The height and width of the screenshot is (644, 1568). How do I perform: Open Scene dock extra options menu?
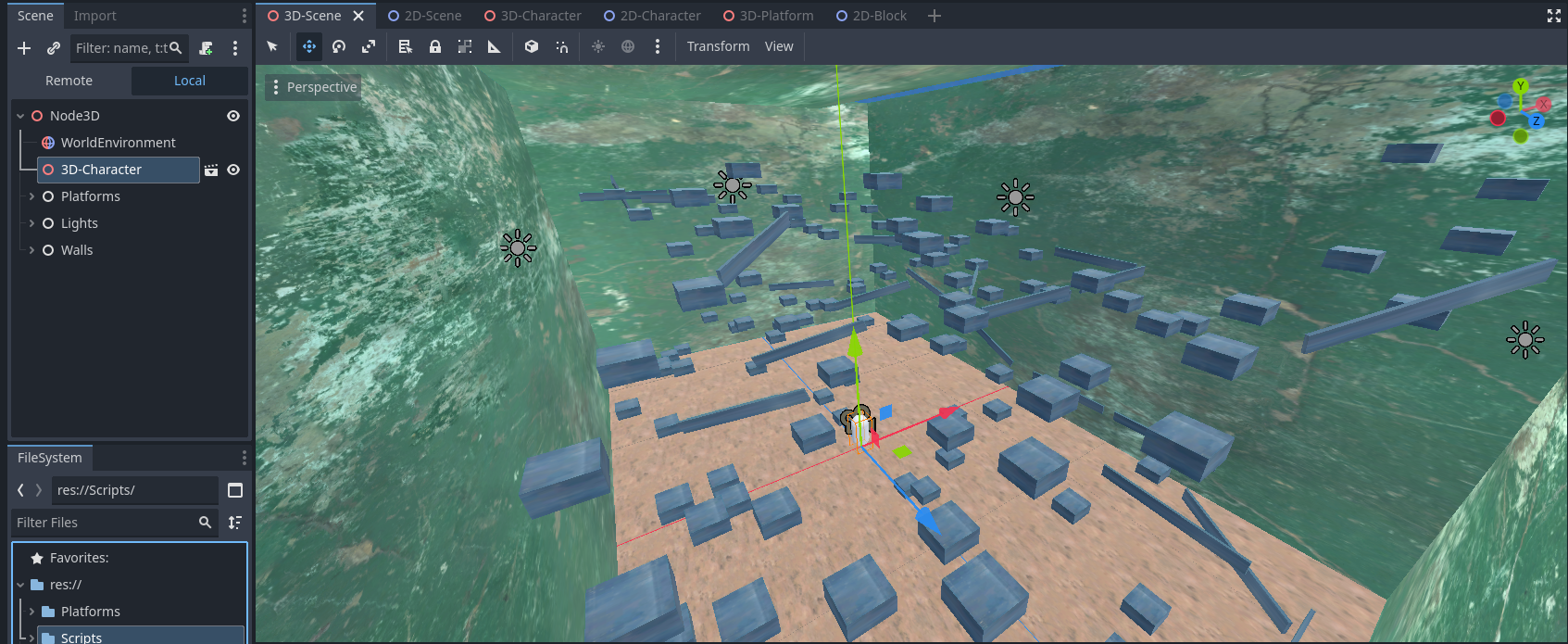(235, 48)
